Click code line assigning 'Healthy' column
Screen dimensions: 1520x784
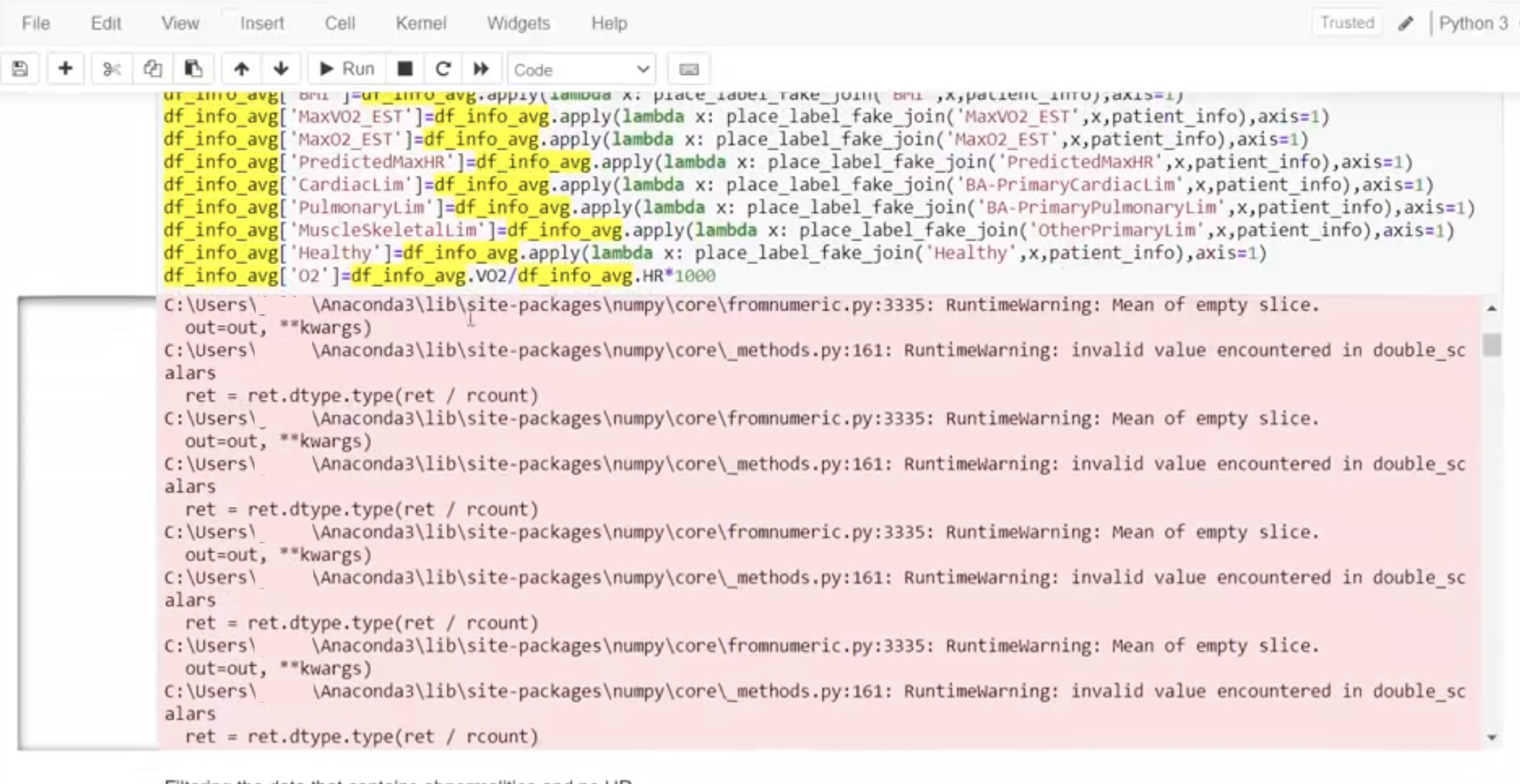tap(715, 253)
